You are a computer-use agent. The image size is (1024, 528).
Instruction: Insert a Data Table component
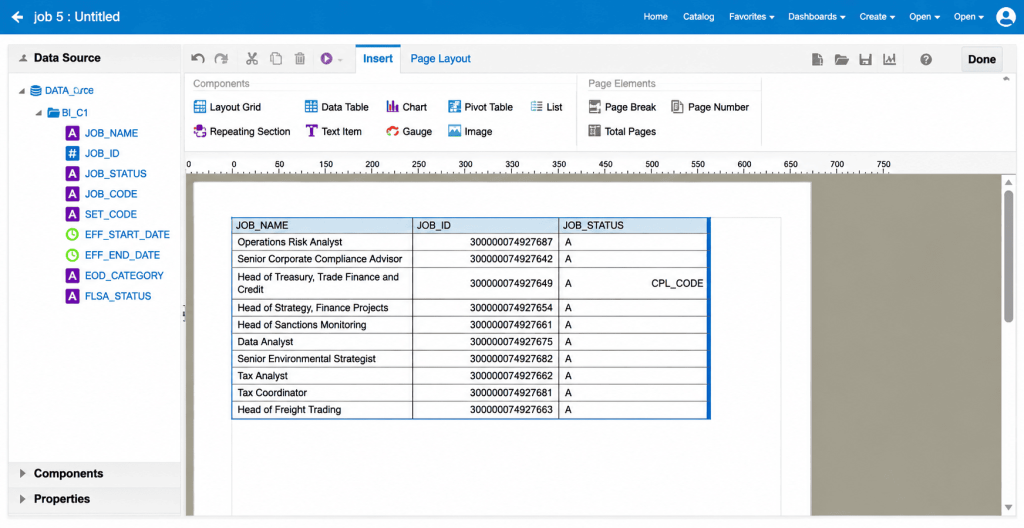(x=337, y=107)
